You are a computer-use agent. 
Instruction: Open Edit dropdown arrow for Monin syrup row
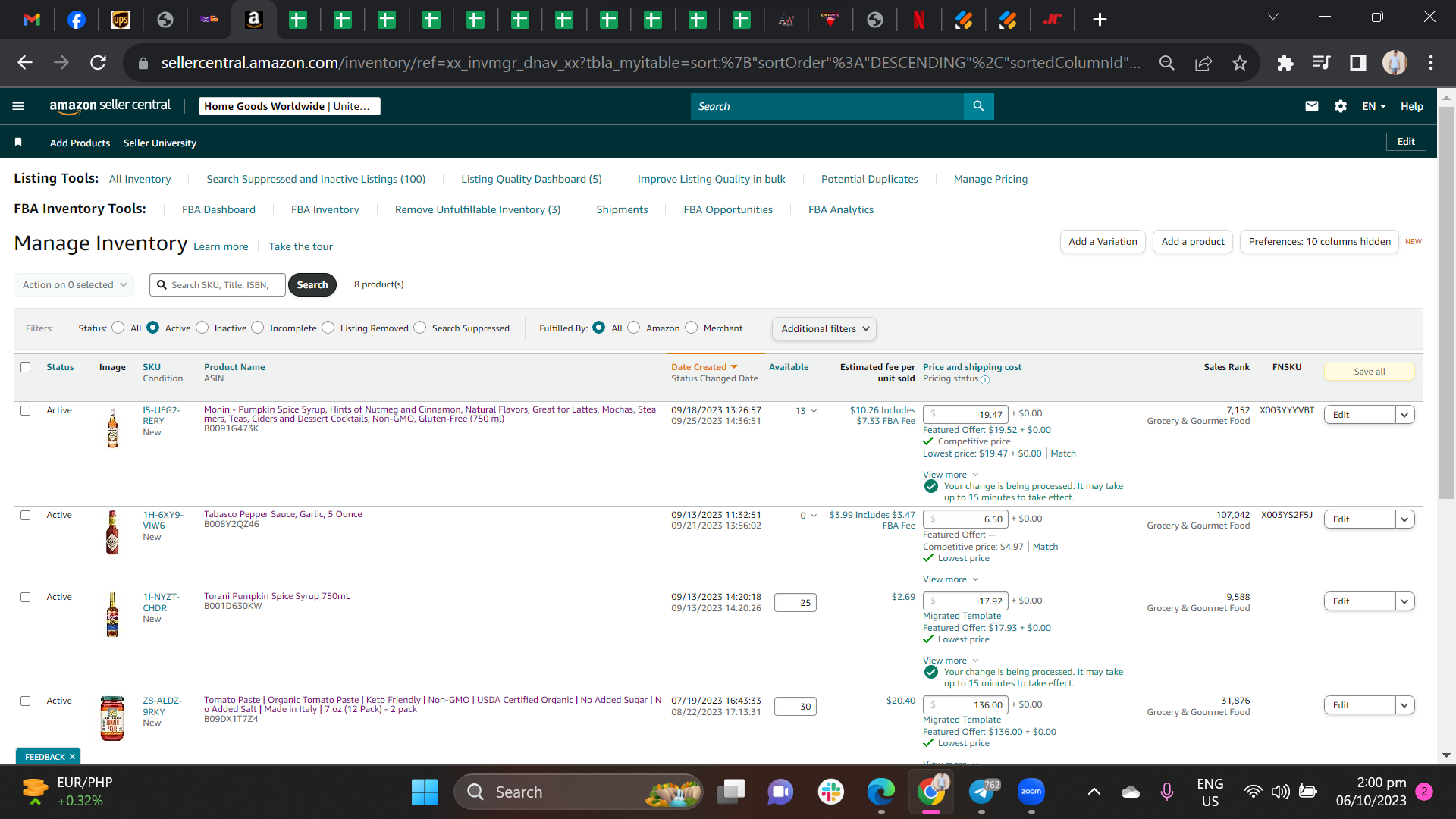(1404, 415)
